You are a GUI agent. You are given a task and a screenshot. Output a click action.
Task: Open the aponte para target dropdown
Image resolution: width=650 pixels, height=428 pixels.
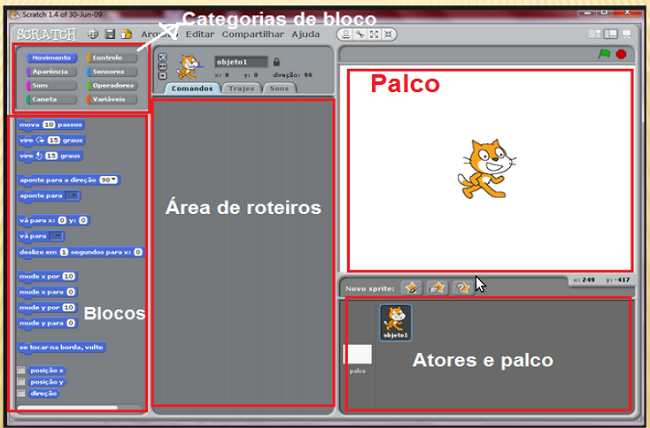click(x=72, y=195)
